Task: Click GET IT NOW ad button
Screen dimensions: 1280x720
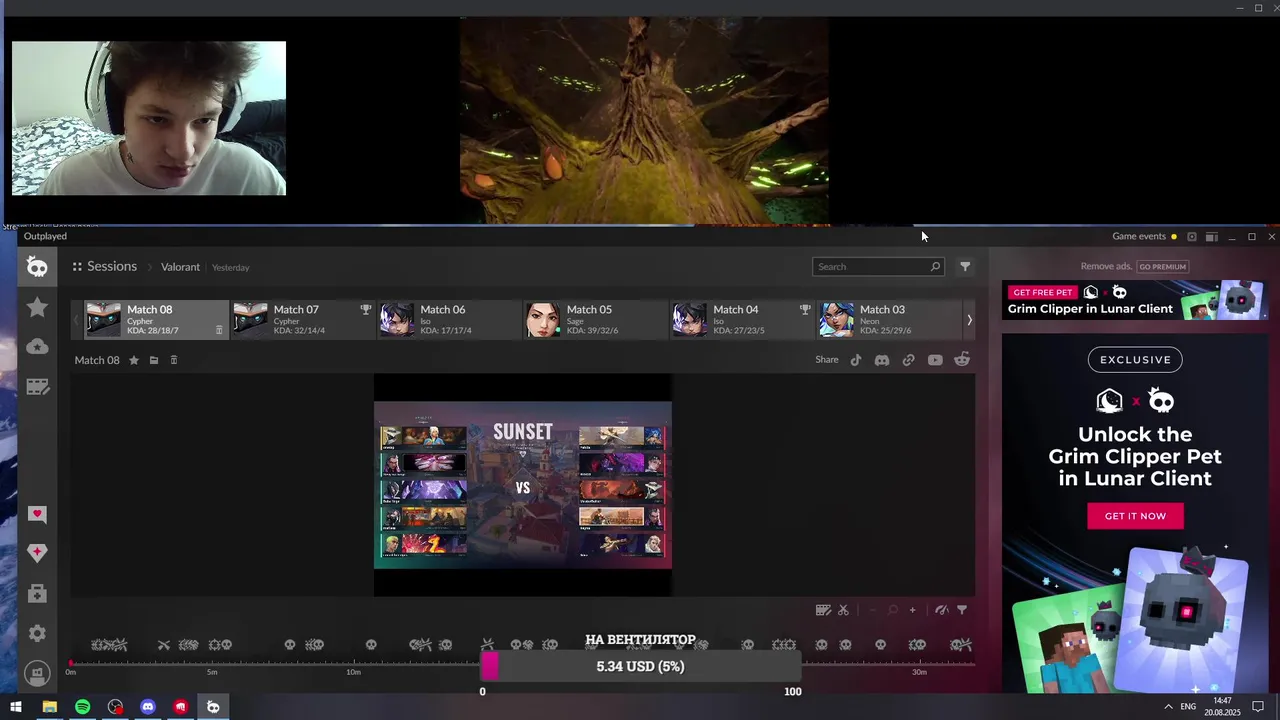Action: pyautogui.click(x=1135, y=516)
